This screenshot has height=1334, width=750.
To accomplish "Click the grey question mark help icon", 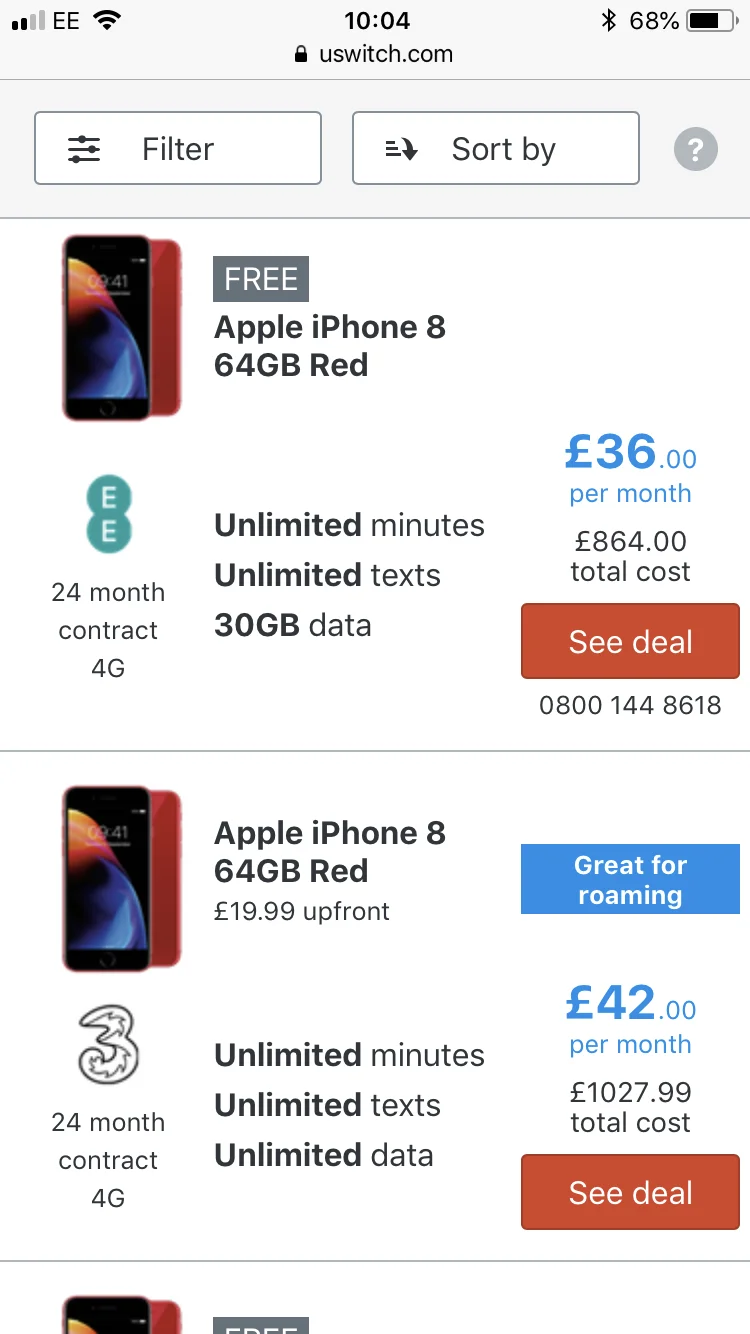I will pyautogui.click(x=696, y=150).
